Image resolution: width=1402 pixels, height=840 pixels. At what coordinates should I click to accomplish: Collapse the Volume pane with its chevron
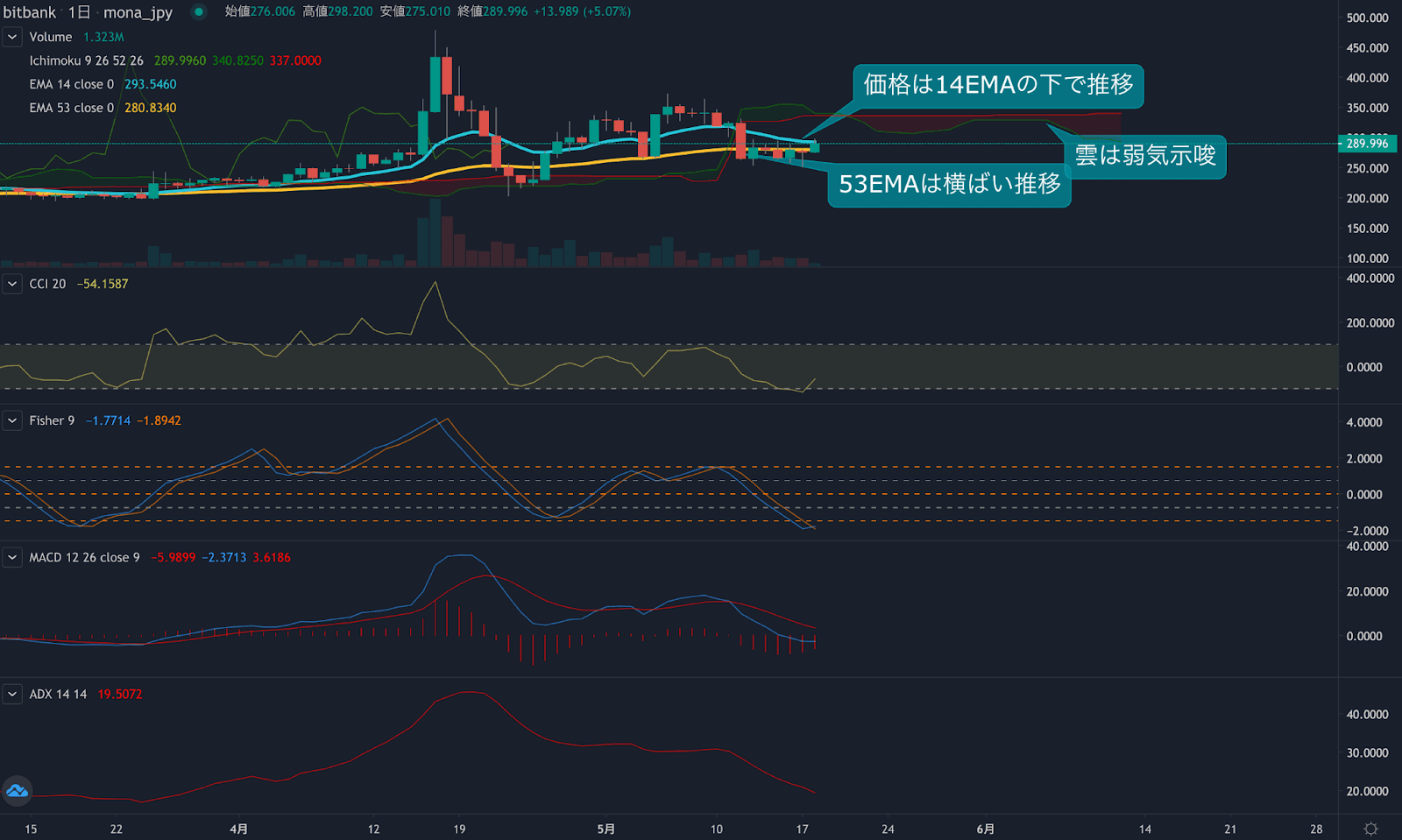coord(11,37)
